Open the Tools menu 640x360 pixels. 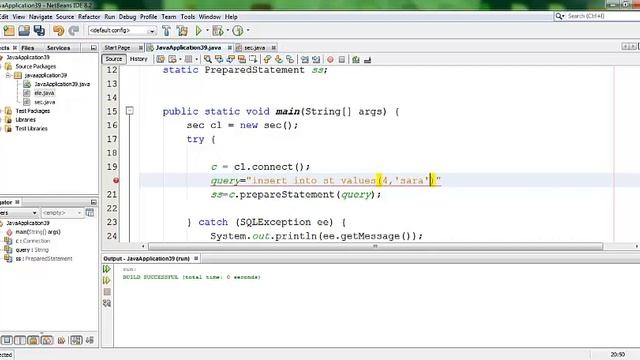click(x=188, y=17)
